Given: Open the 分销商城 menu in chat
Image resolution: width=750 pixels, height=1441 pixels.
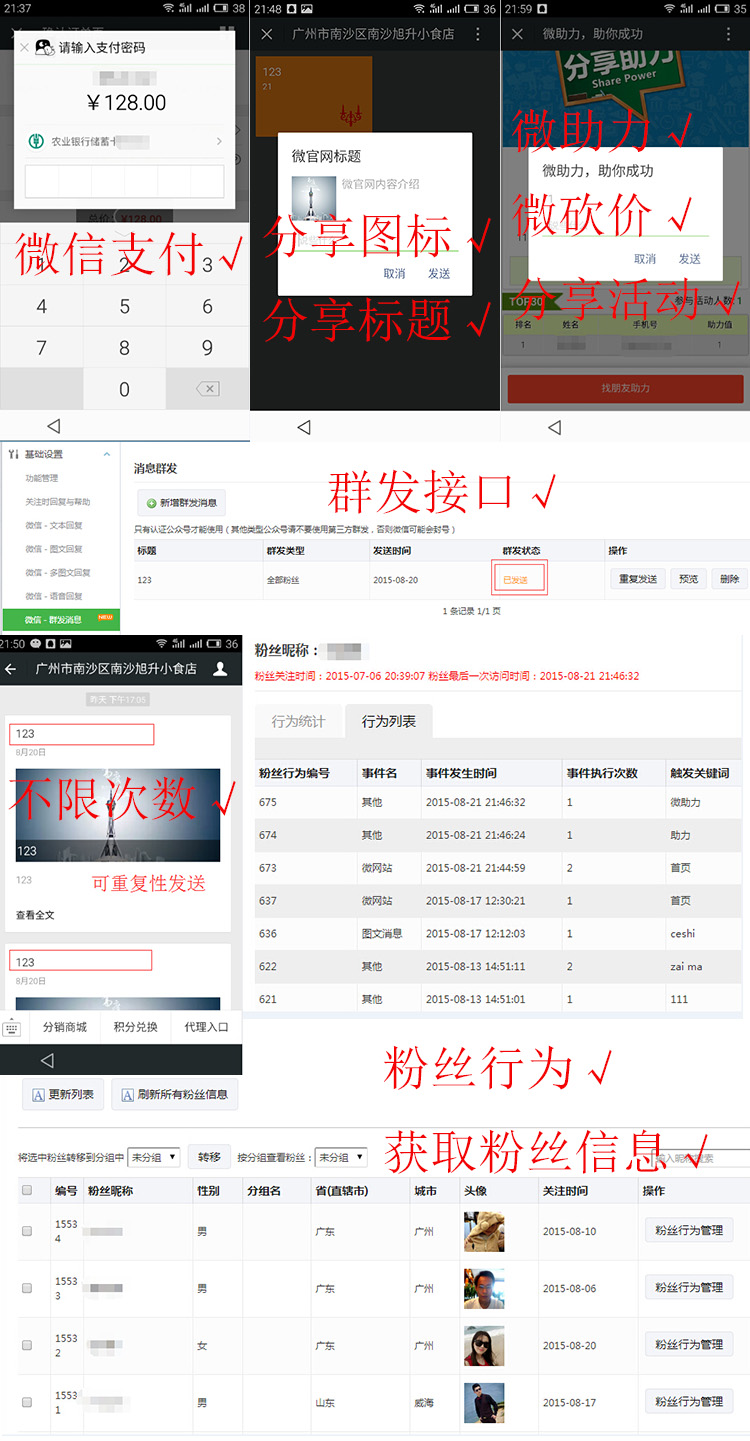Looking at the screenshot, I should click(65, 1027).
